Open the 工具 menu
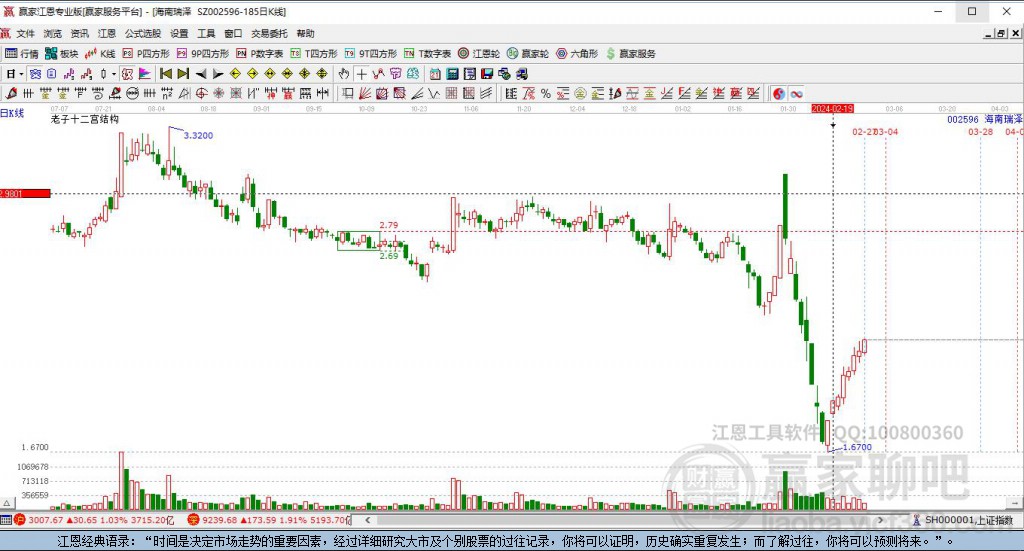 (x=206, y=33)
